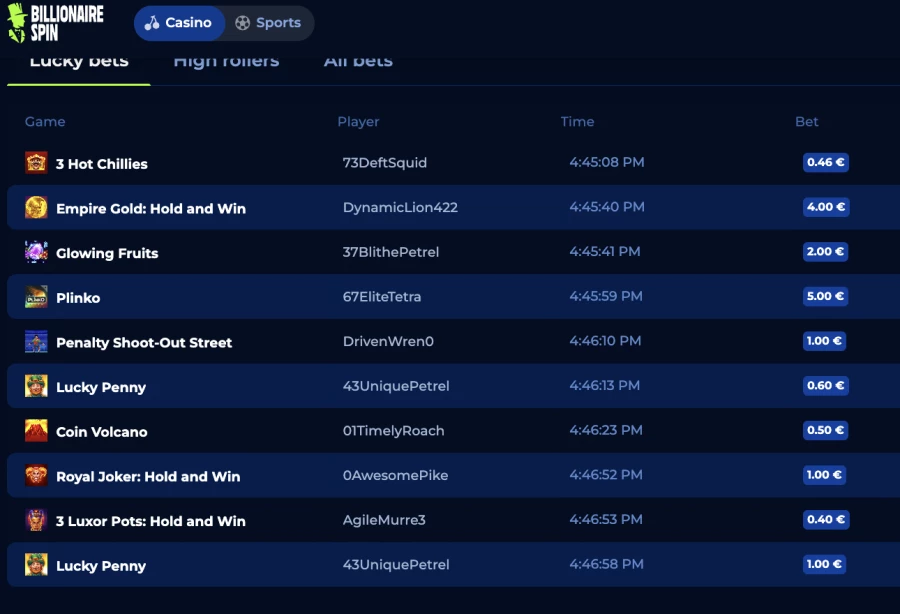Screen dimensions: 900x614
Task: Click the 3 Hot Chillies game icon
Action: 36,162
